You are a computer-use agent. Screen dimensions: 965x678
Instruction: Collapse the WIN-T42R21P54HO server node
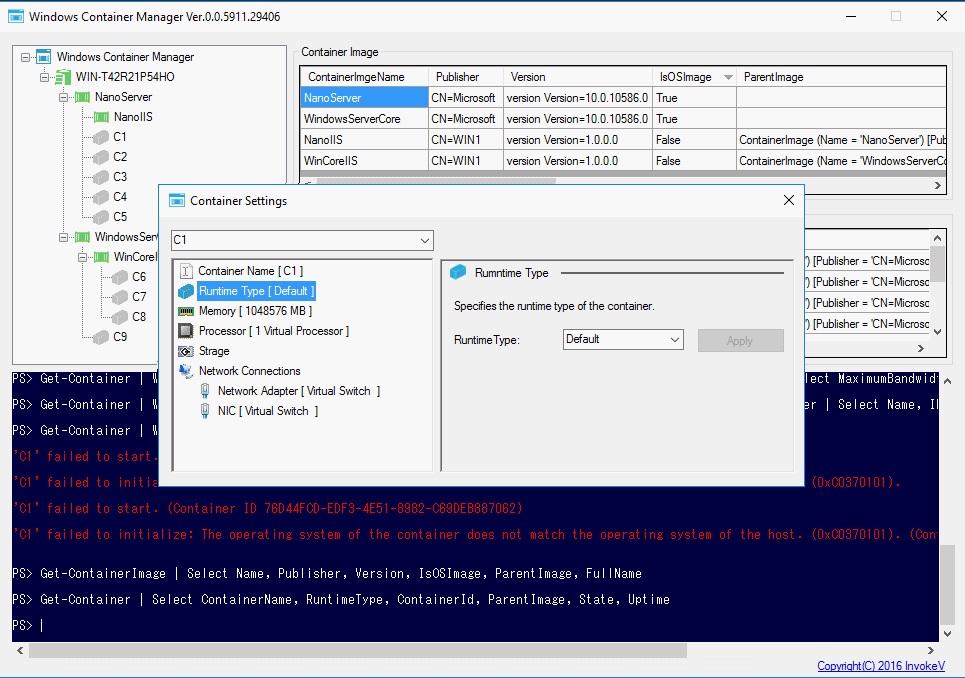(x=44, y=77)
